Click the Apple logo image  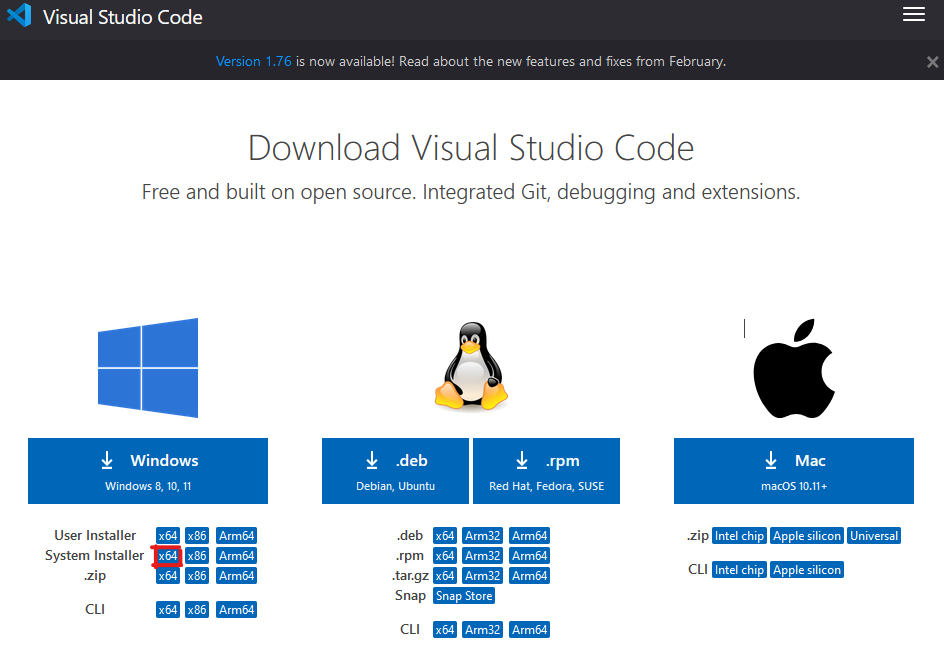click(793, 369)
